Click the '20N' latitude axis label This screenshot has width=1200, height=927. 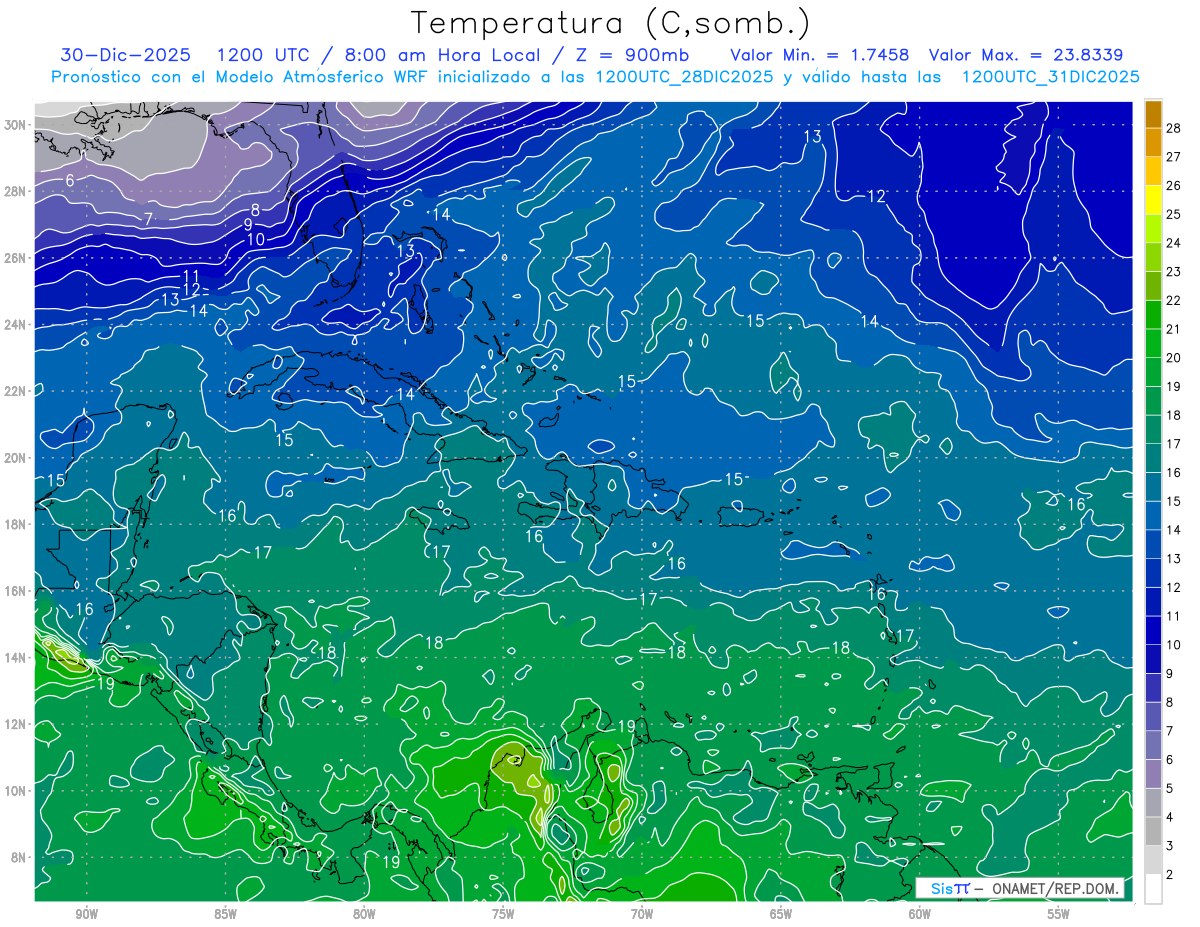click(17, 457)
